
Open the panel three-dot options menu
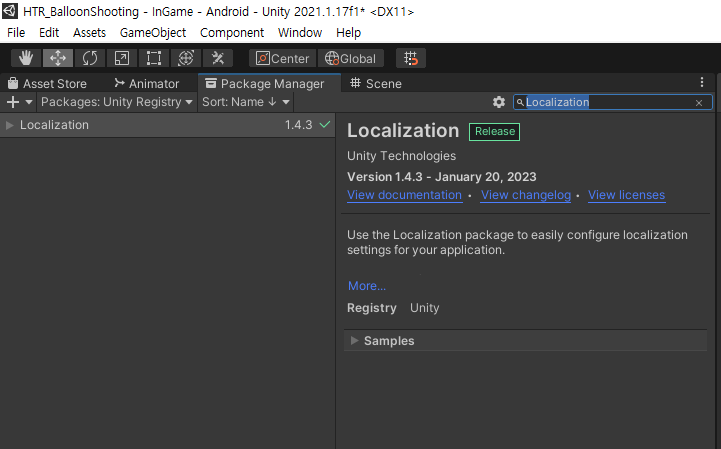(x=702, y=82)
